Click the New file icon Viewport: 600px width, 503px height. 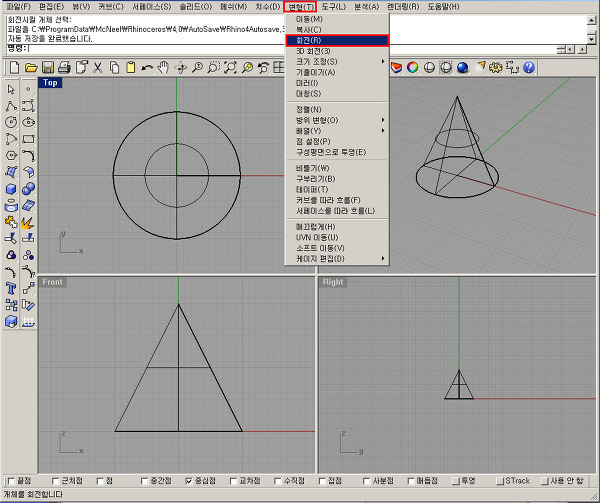click(14, 68)
